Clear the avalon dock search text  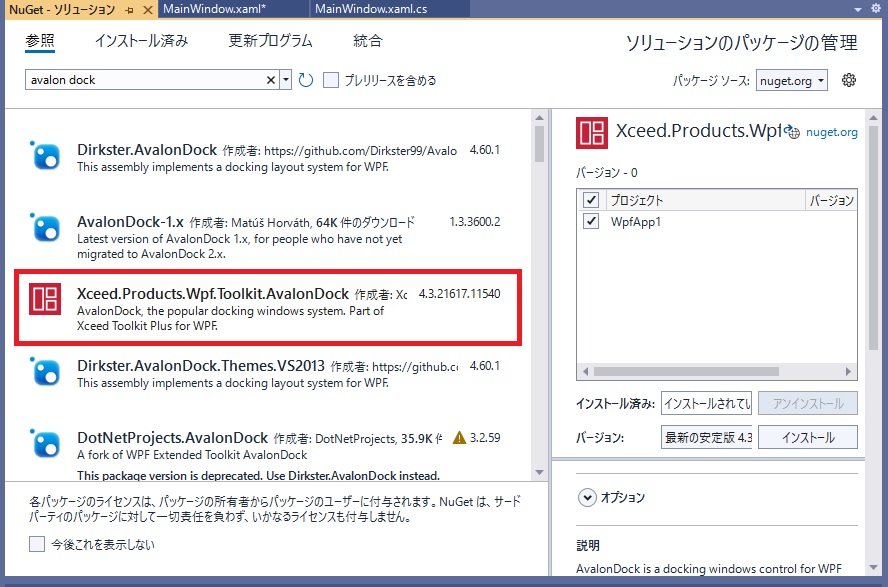pos(271,80)
